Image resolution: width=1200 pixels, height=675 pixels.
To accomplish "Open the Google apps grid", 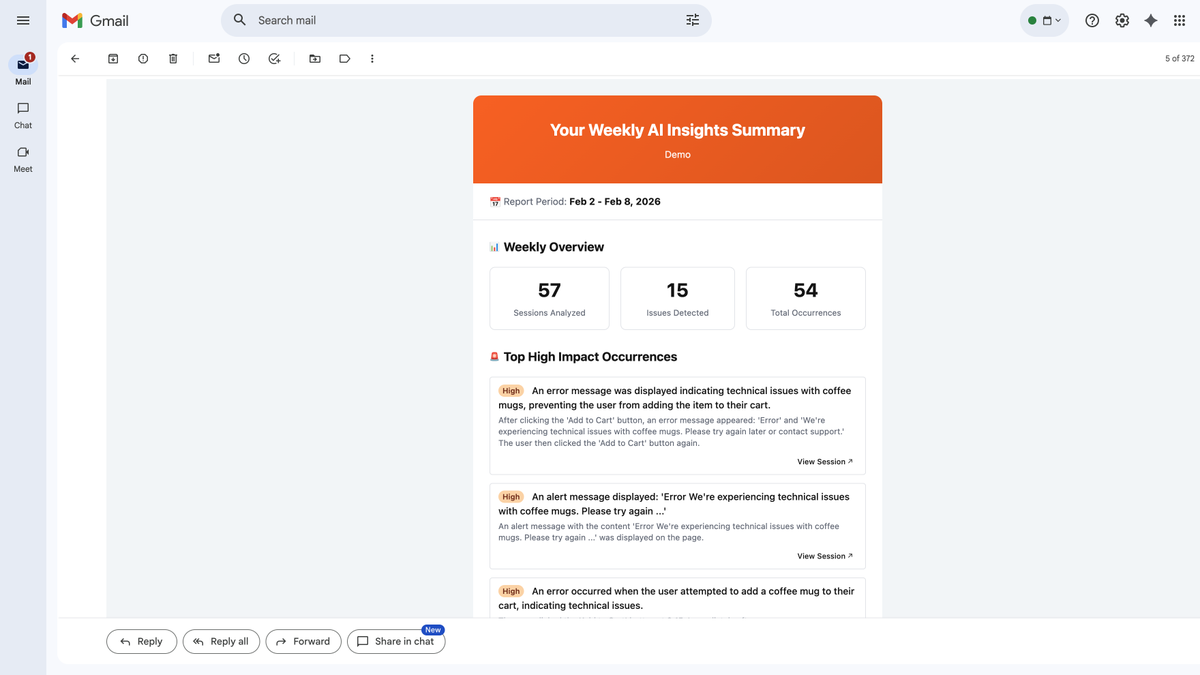I will (1180, 20).
